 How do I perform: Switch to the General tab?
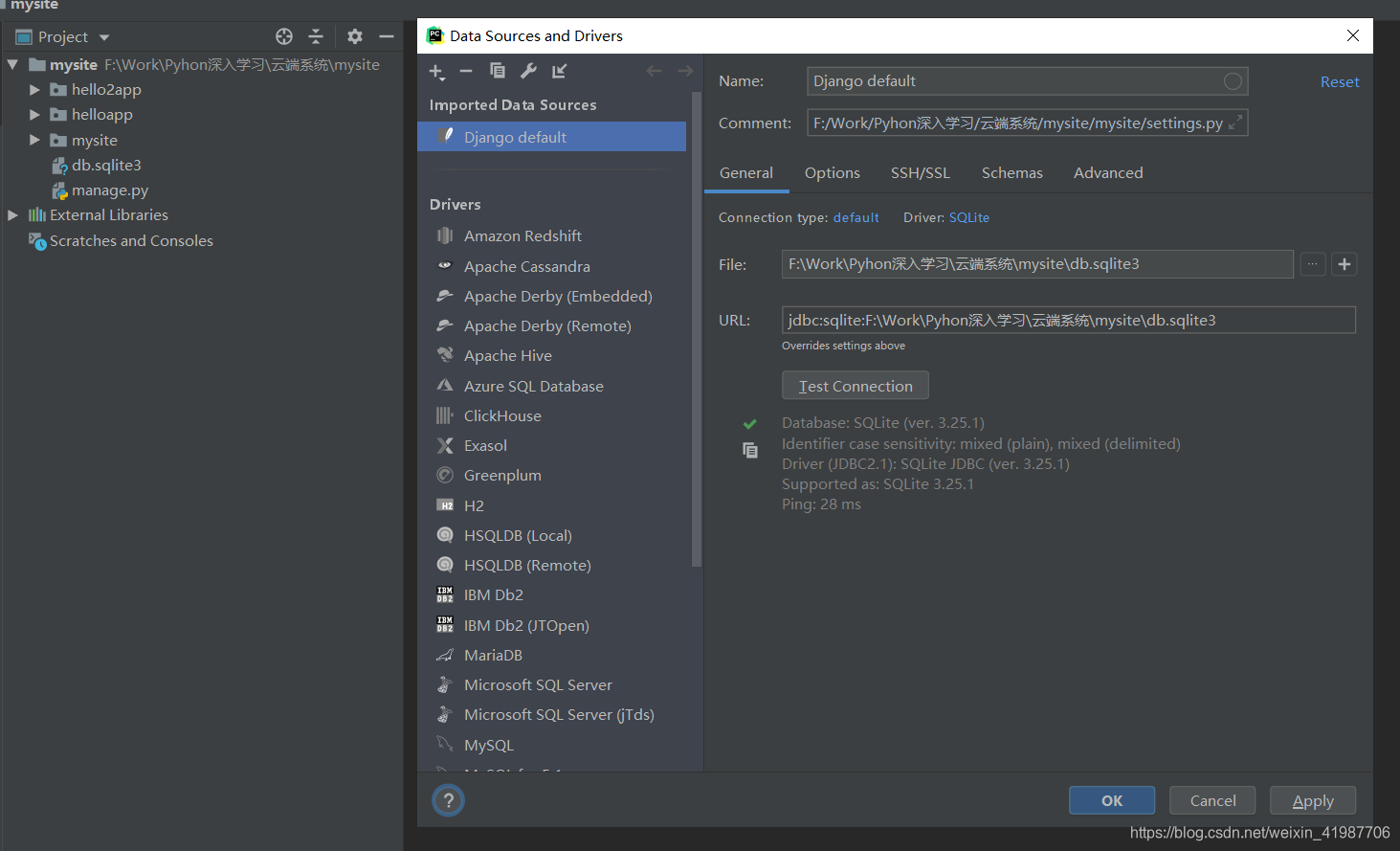746,173
